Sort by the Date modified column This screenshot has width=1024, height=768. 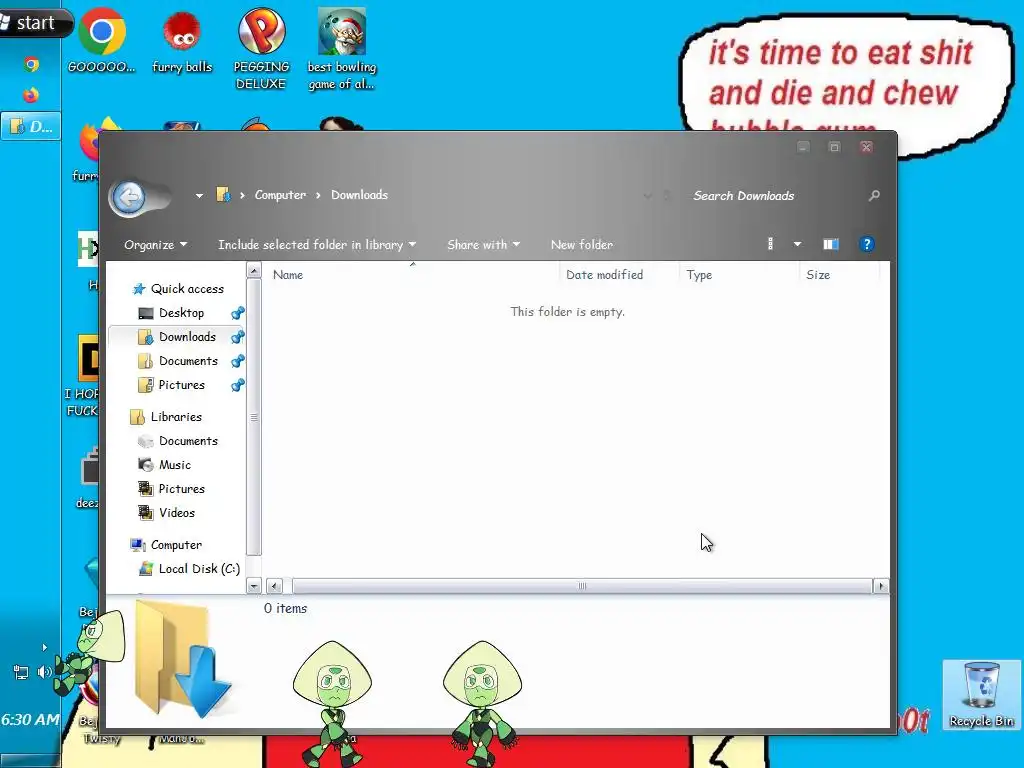619,275
